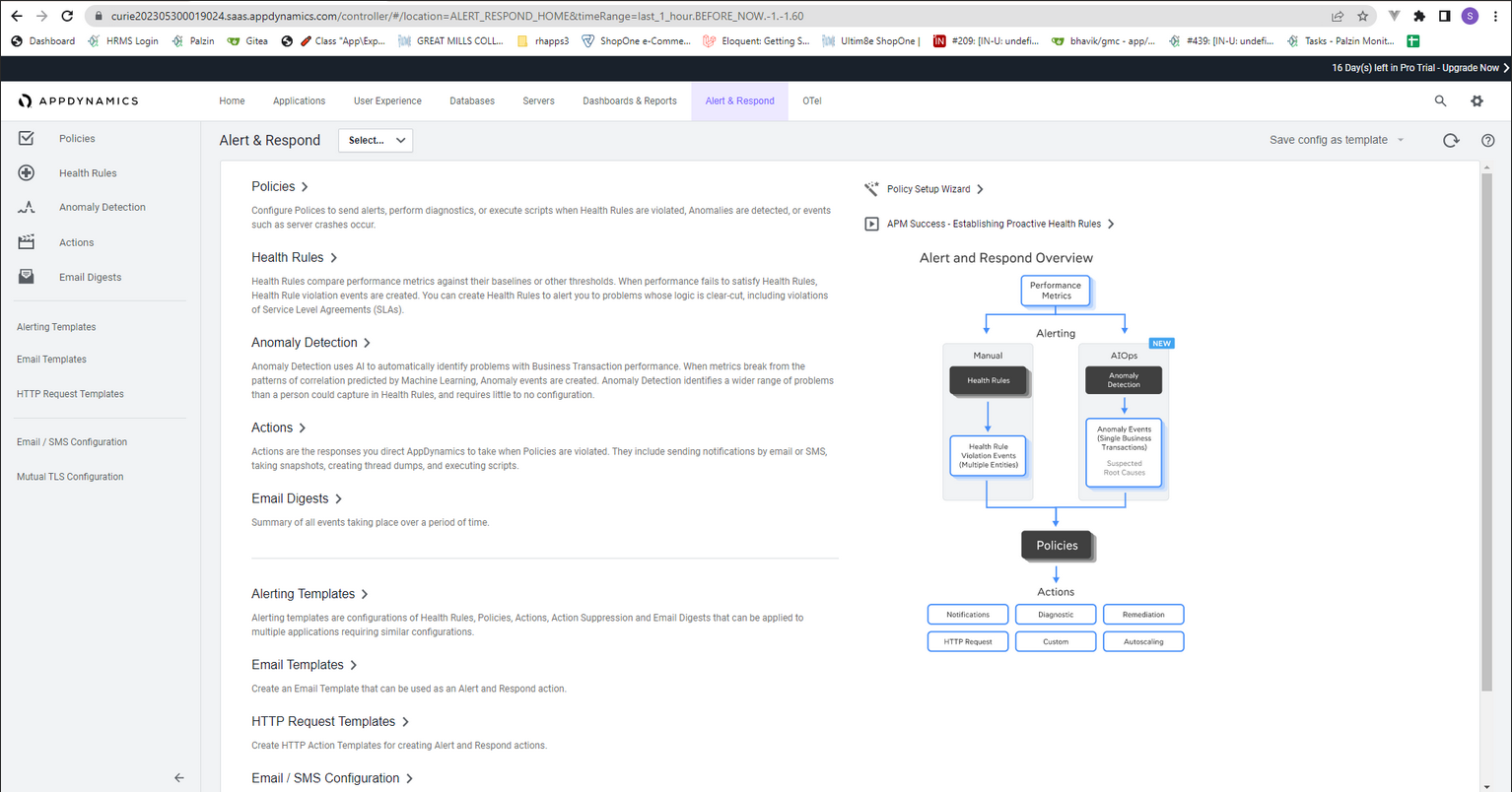Viewport: 1512px width, 792px height.
Task: Click the AppDynamics logo
Action: [79, 100]
